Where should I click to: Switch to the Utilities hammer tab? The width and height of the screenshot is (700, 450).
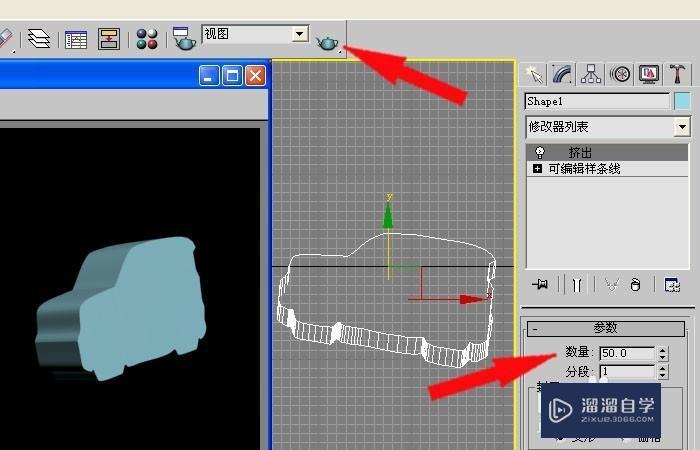click(x=677, y=74)
